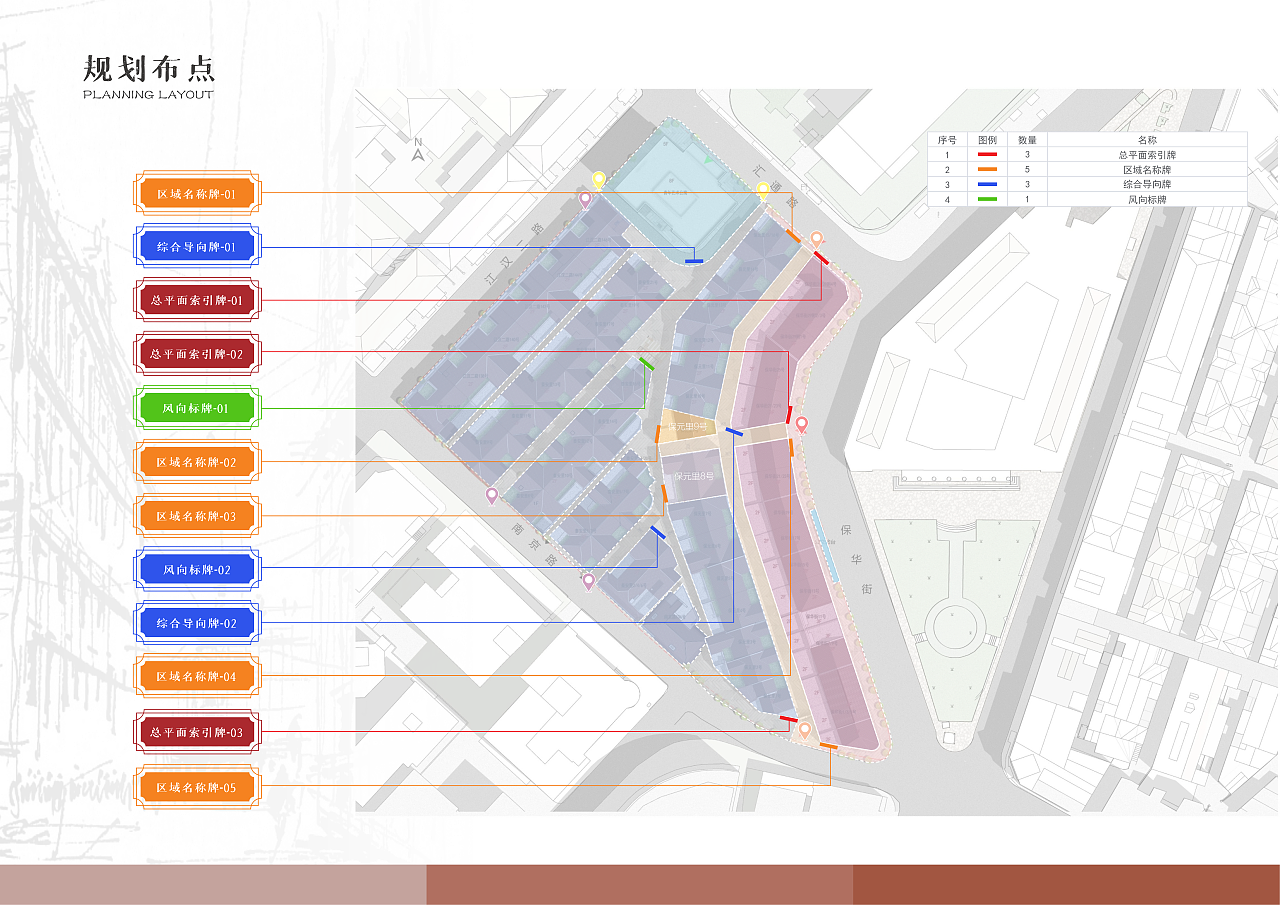Select the 总平面索引牌-03 red label
The height and width of the screenshot is (905, 1280).
(197, 732)
